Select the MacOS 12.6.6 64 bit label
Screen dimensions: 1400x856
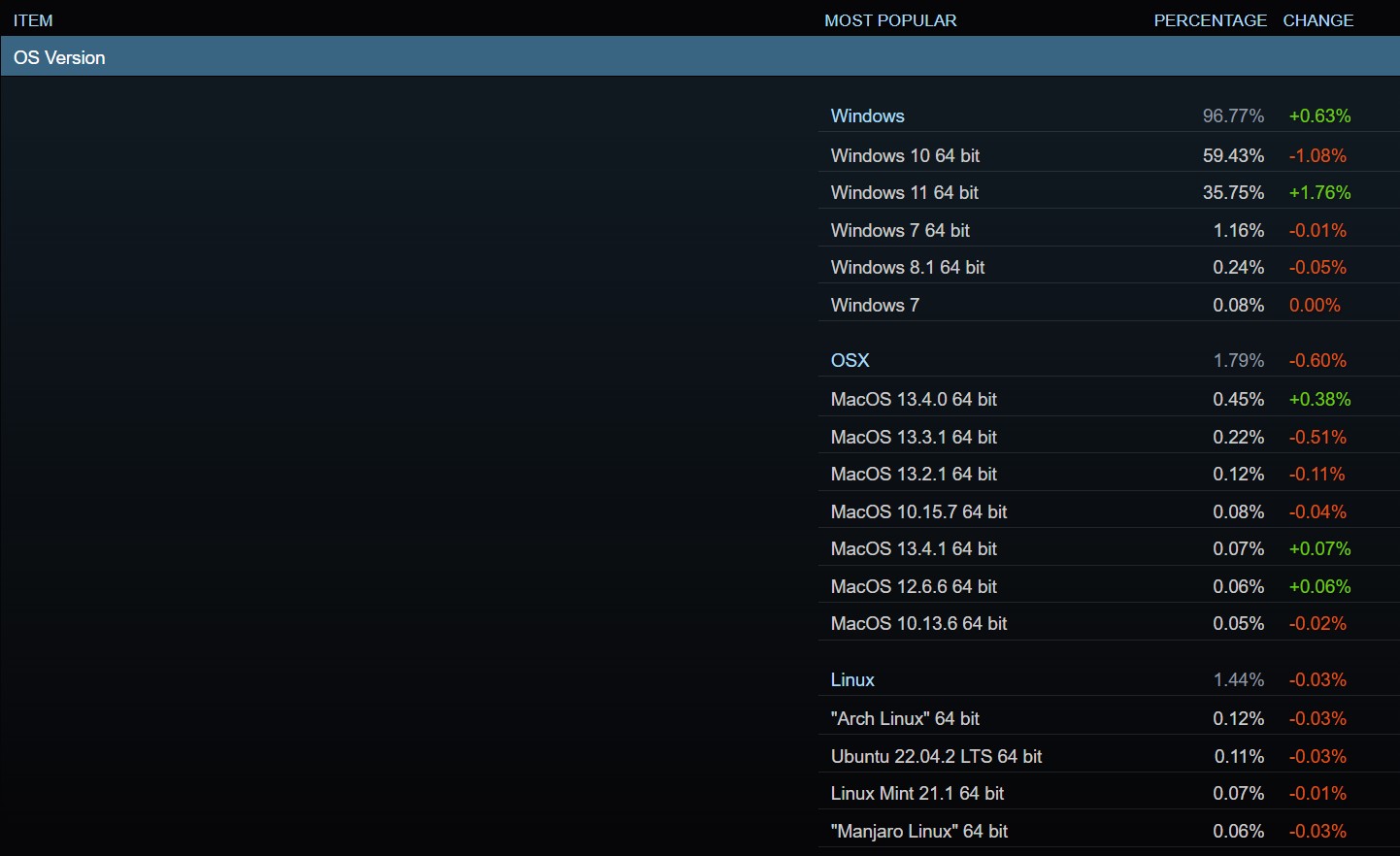[x=914, y=586]
